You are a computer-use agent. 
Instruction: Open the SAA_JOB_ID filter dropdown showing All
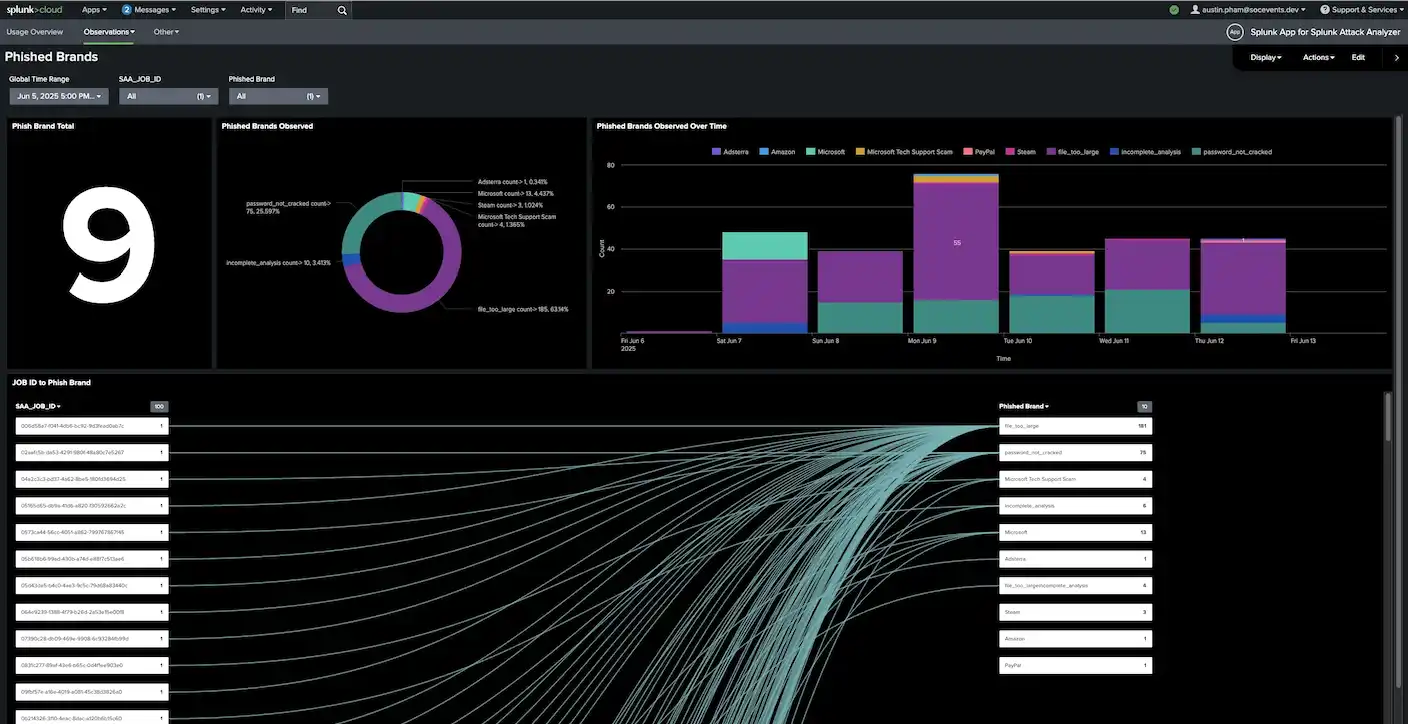click(167, 95)
